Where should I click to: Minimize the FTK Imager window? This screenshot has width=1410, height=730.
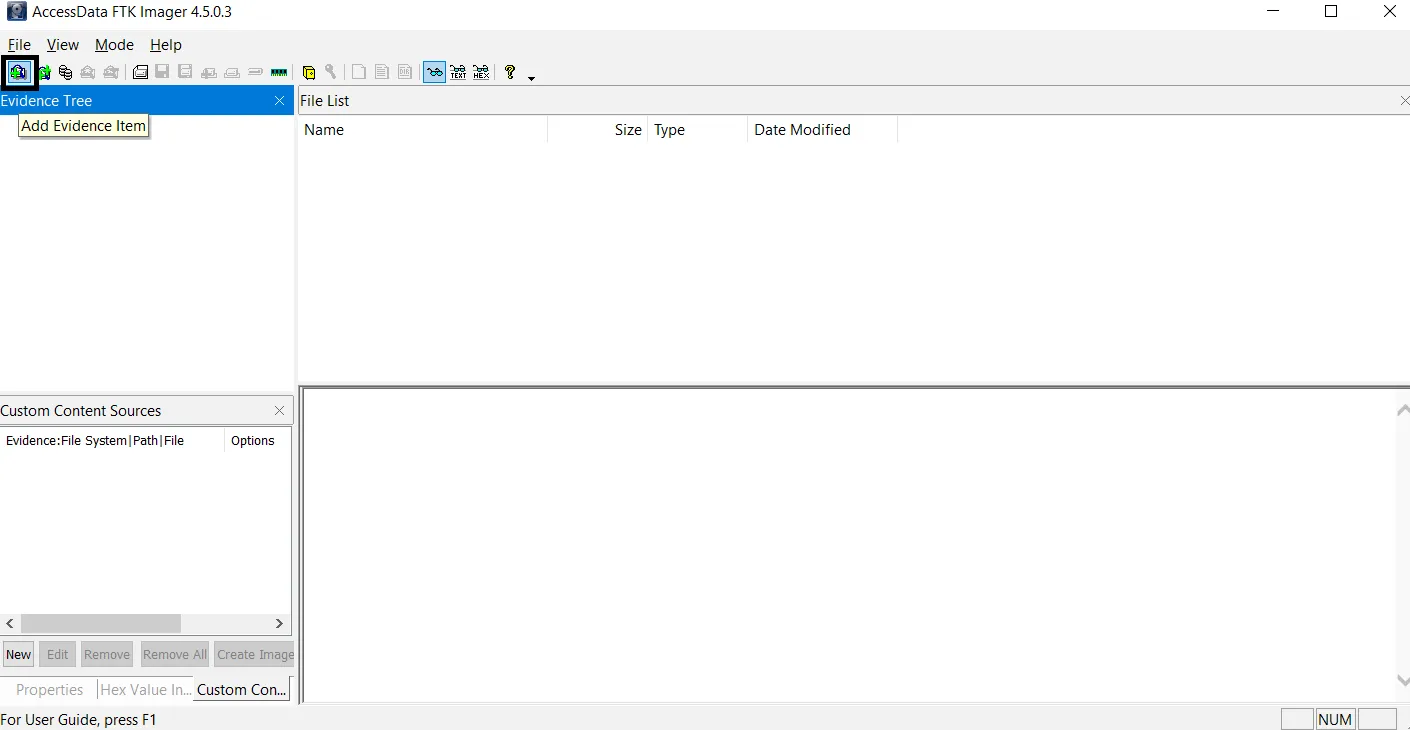pos(1273,12)
